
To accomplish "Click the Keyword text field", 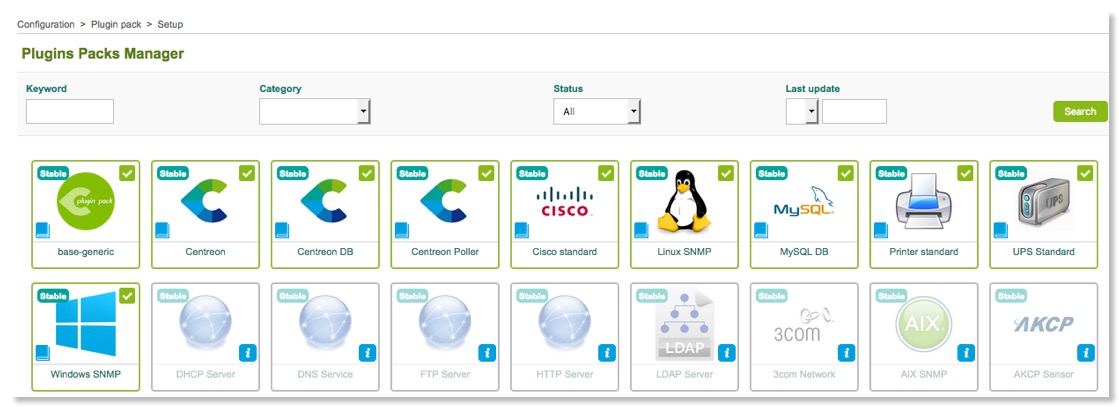I will tap(70, 111).
